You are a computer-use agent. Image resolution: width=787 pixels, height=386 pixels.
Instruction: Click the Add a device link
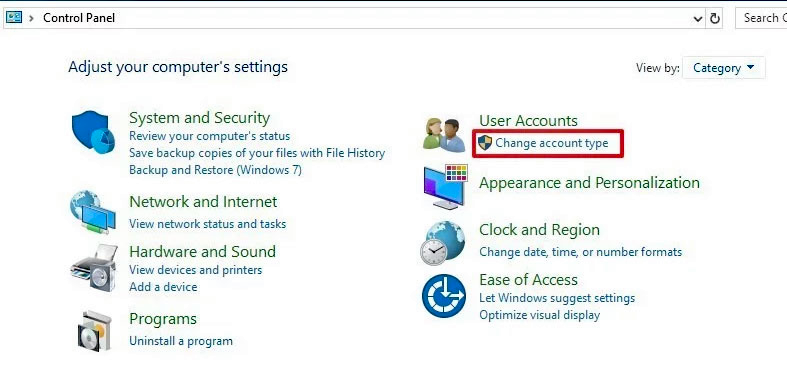[x=163, y=287]
